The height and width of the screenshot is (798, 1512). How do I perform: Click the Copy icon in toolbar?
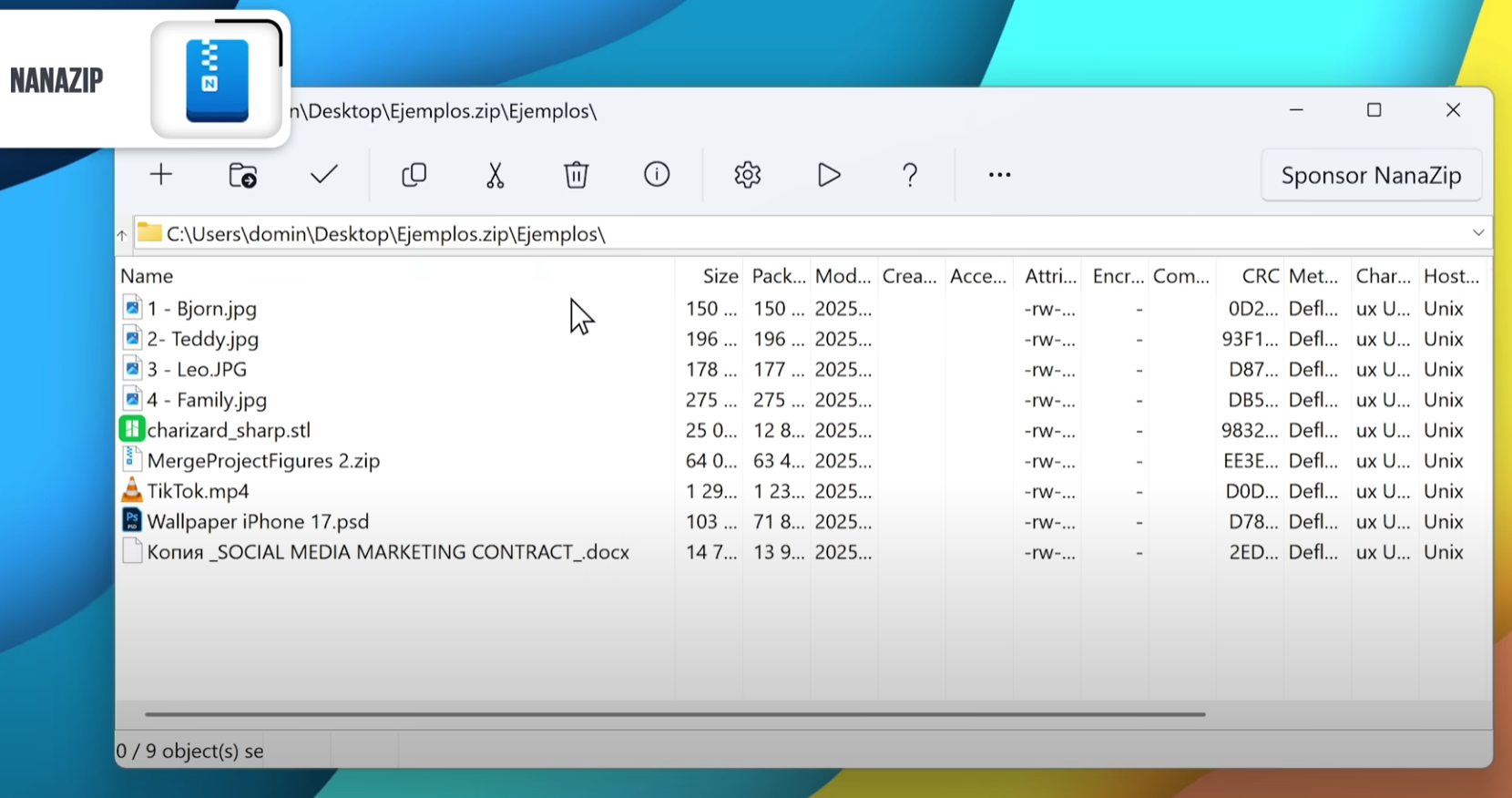[x=414, y=175]
